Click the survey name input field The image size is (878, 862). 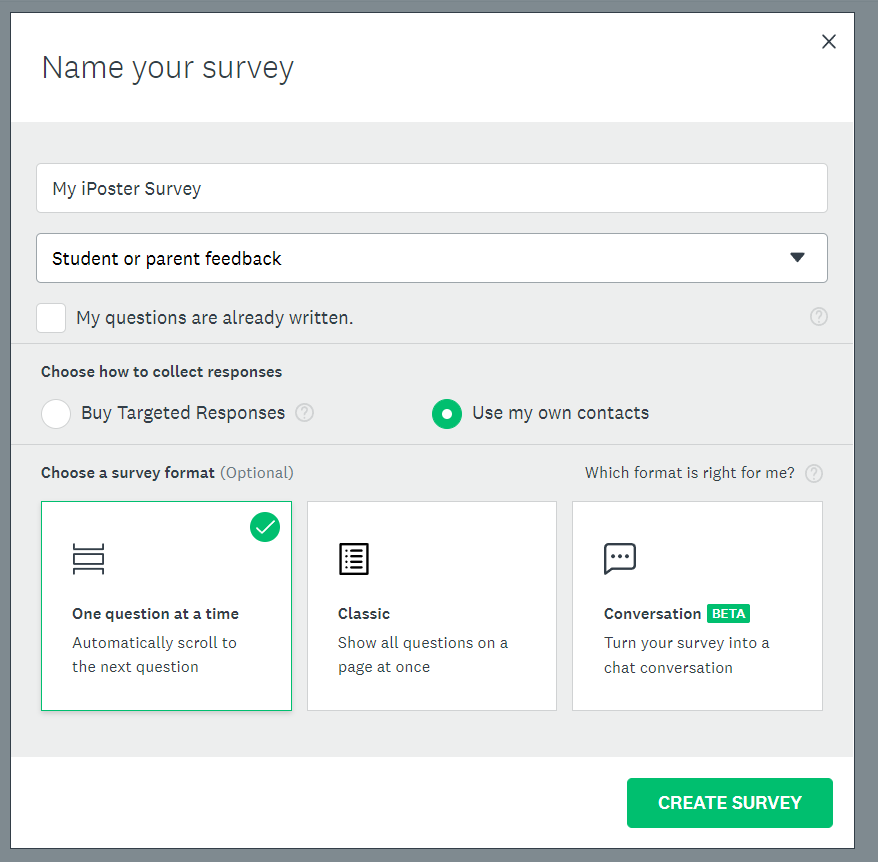[x=432, y=188]
